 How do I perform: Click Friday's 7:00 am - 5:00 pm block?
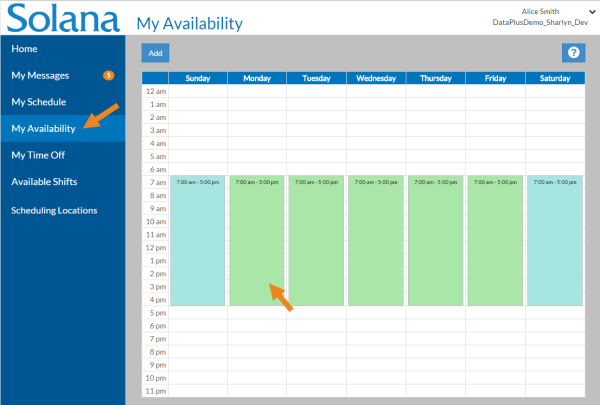(x=495, y=240)
